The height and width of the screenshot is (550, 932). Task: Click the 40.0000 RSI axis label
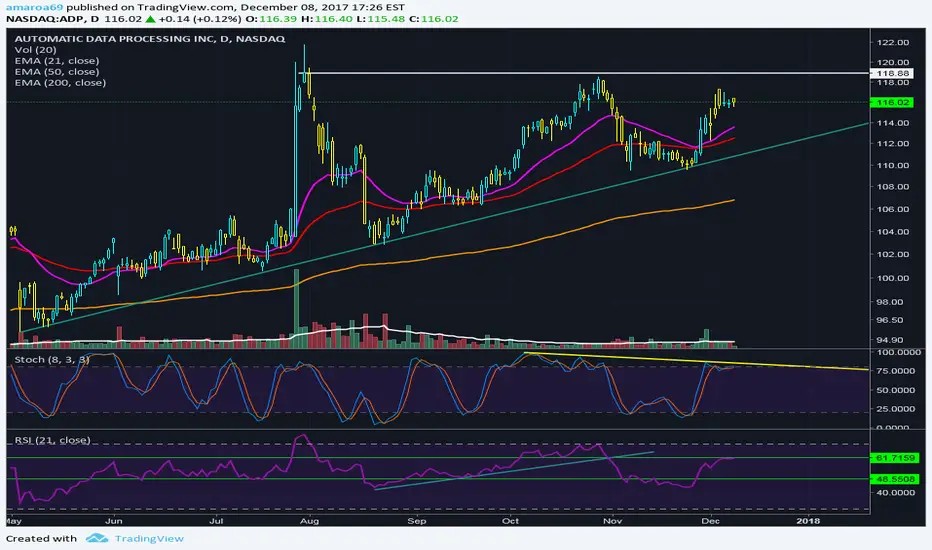pyautogui.click(x=896, y=492)
